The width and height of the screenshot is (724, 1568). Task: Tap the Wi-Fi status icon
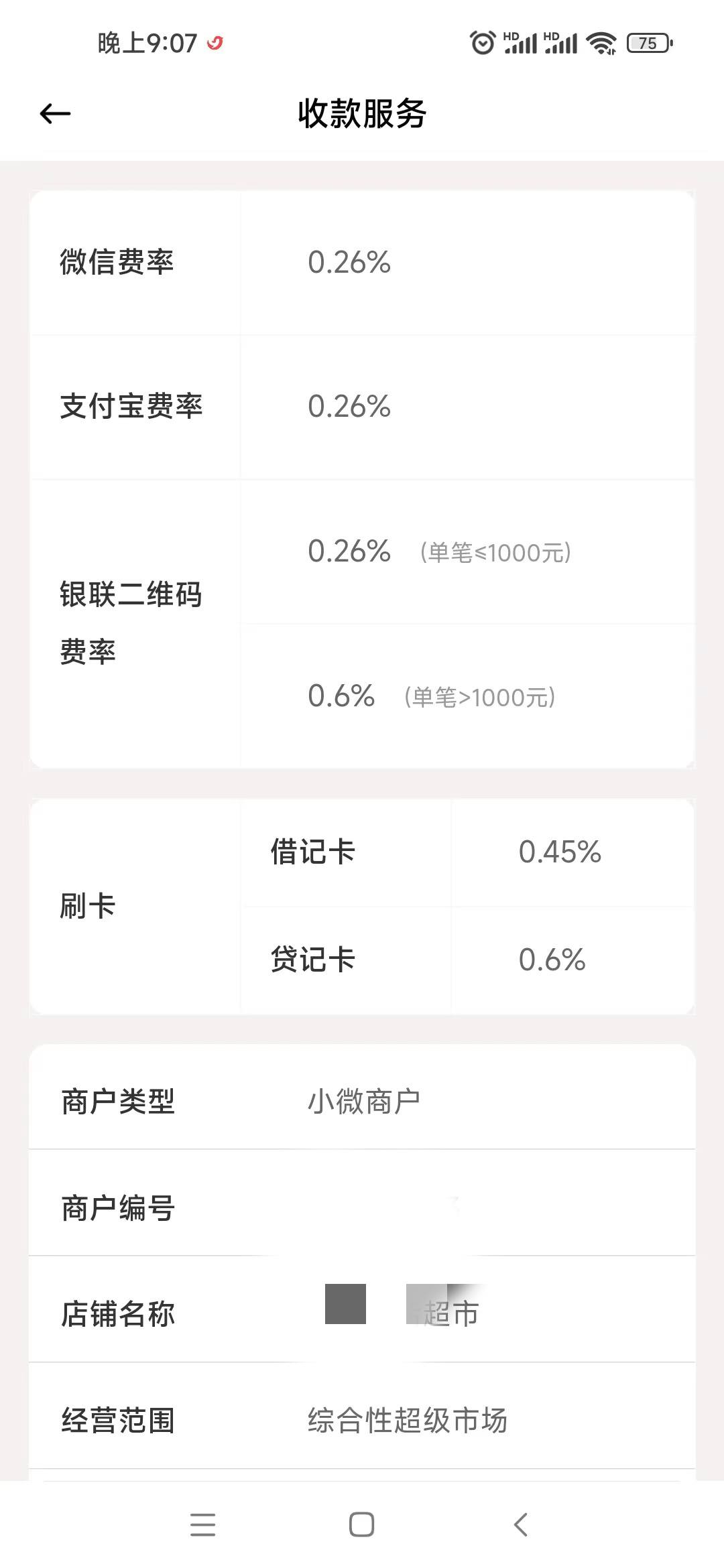coord(601,43)
